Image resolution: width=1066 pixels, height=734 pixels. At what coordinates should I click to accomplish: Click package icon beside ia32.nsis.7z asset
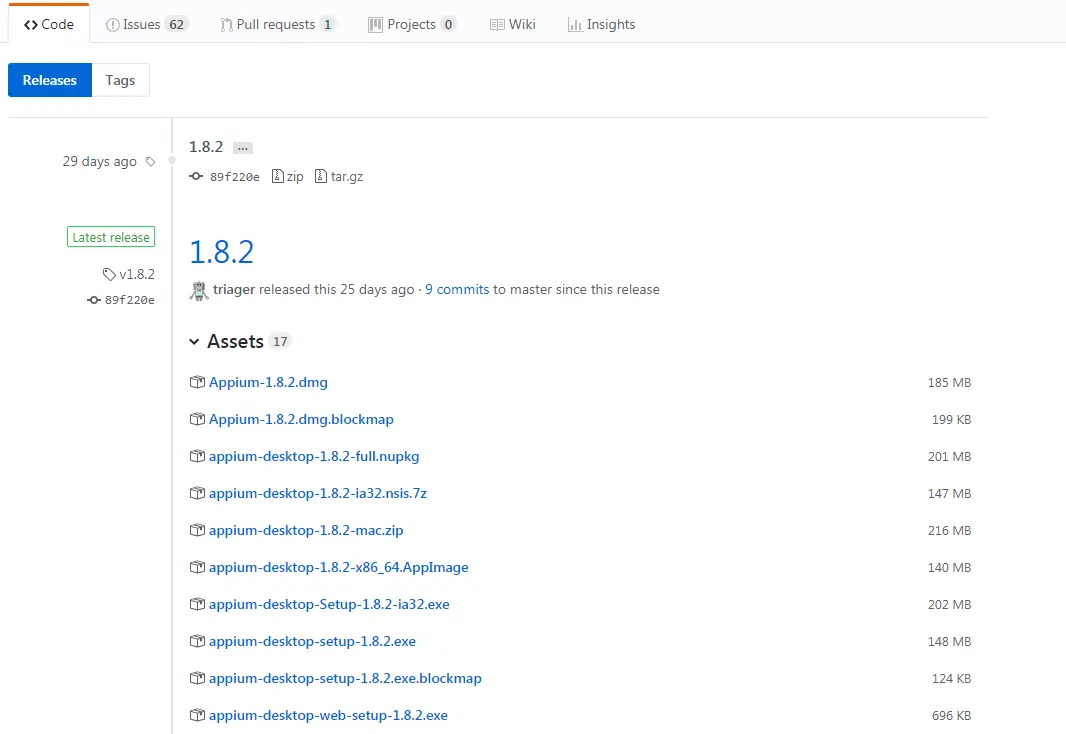click(197, 493)
